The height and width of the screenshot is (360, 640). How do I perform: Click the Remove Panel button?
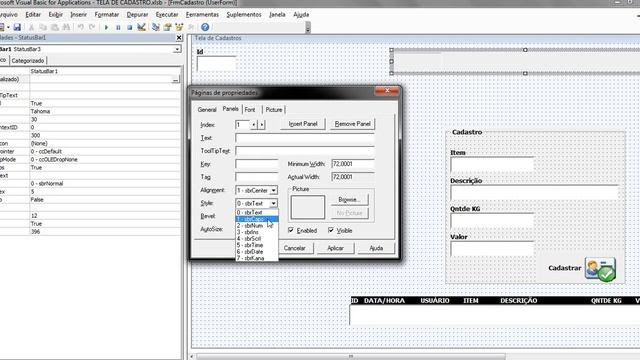click(352, 124)
